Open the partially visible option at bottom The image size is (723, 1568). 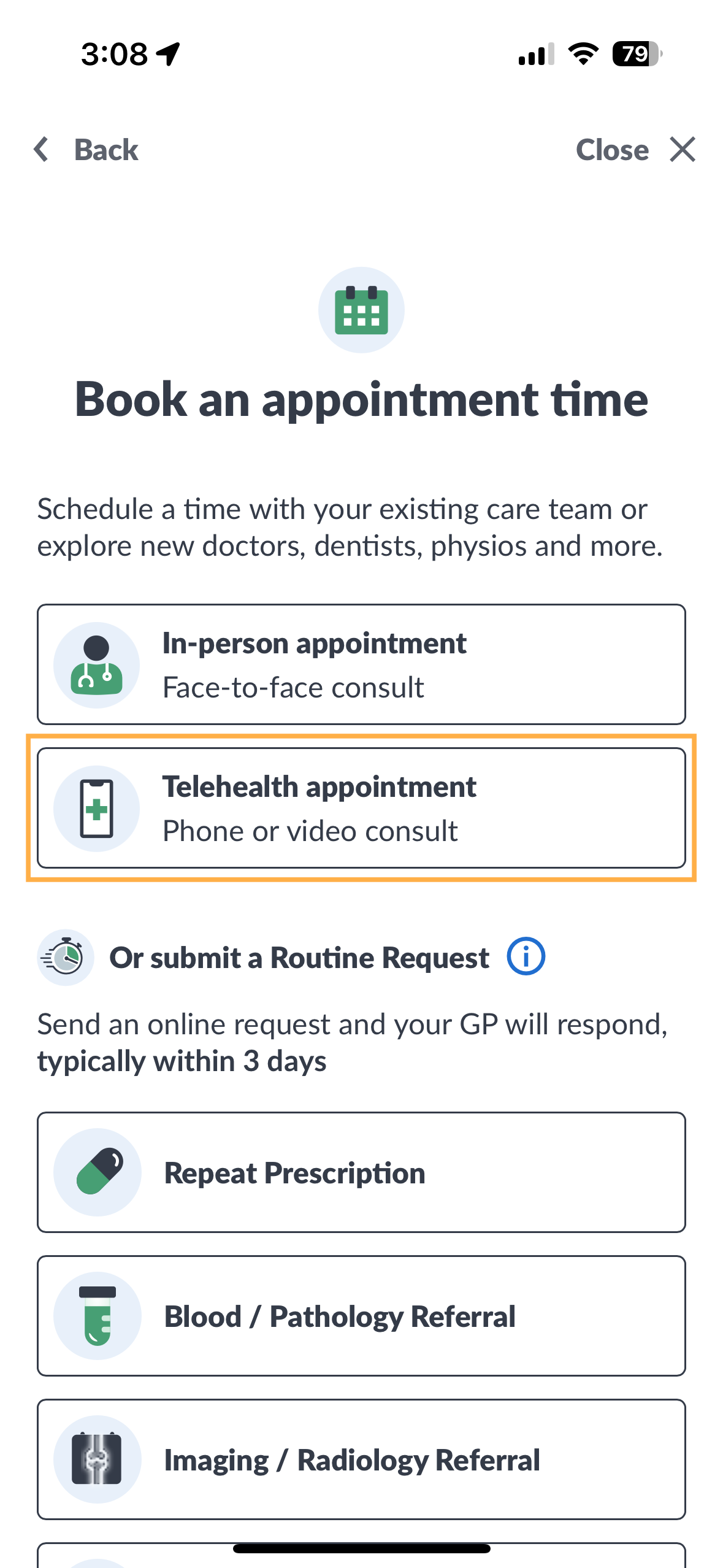(x=361, y=1557)
